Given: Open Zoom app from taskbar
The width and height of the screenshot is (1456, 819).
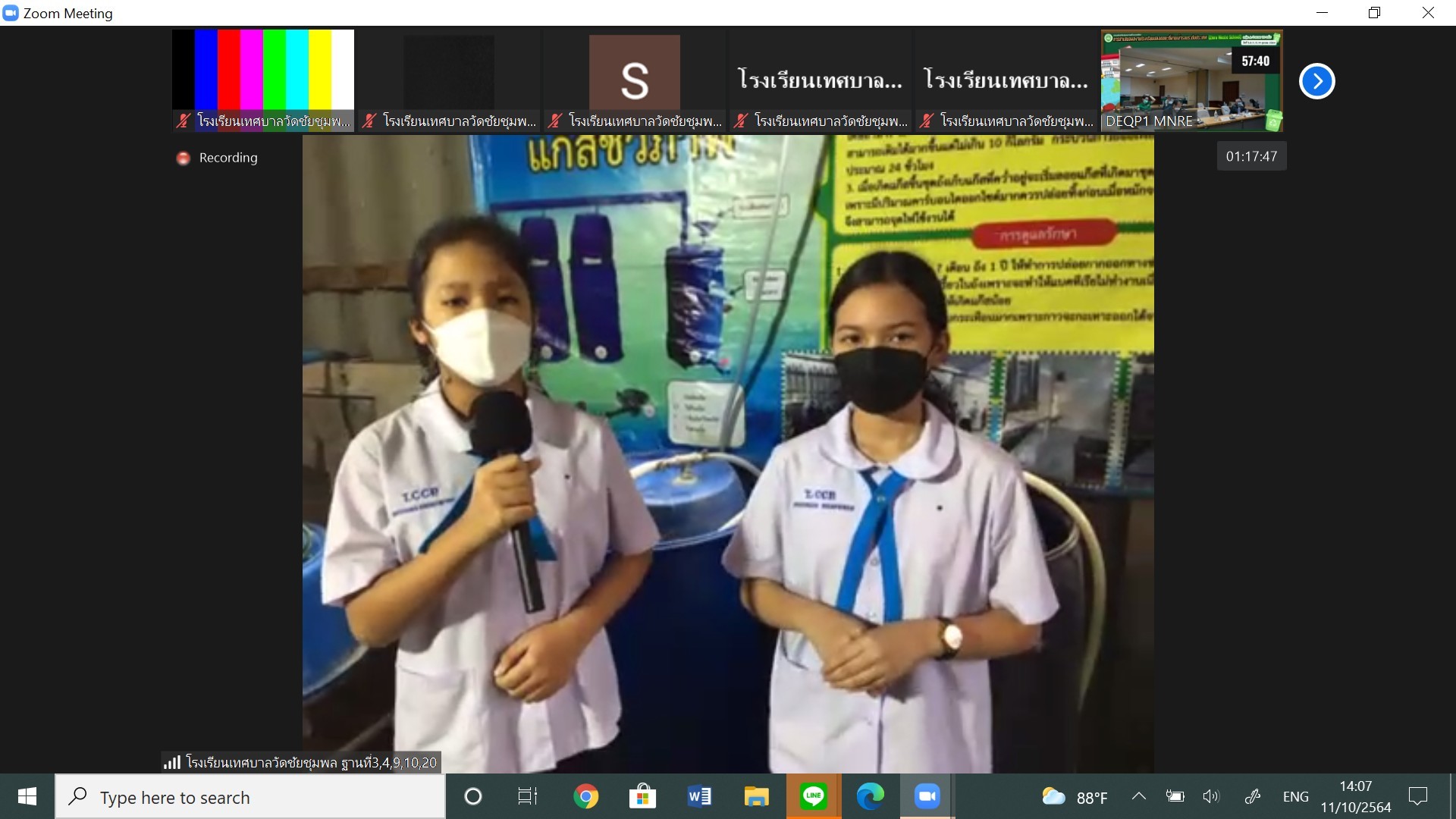Looking at the screenshot, I should click(927, 796).
